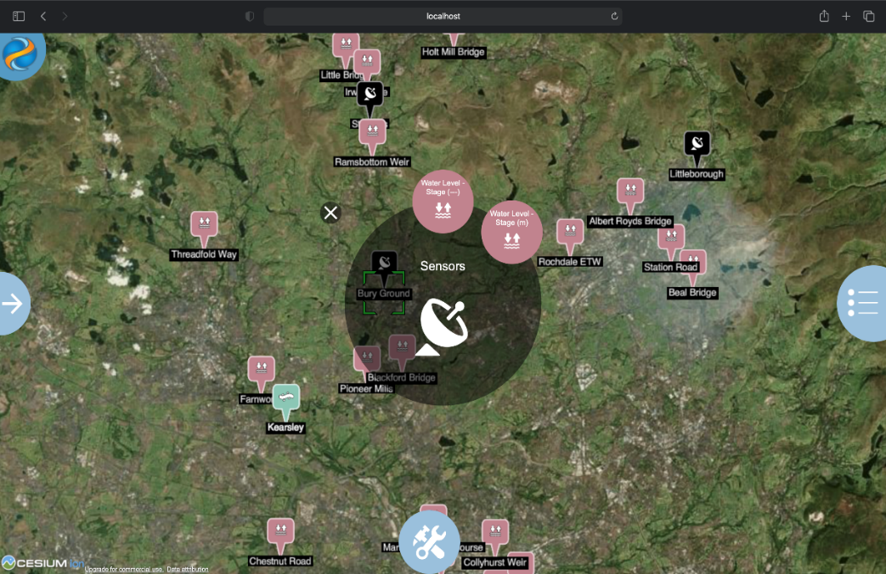
Task: Click the Pioneer Mills marker pin
Action: (x=367, y=362)
